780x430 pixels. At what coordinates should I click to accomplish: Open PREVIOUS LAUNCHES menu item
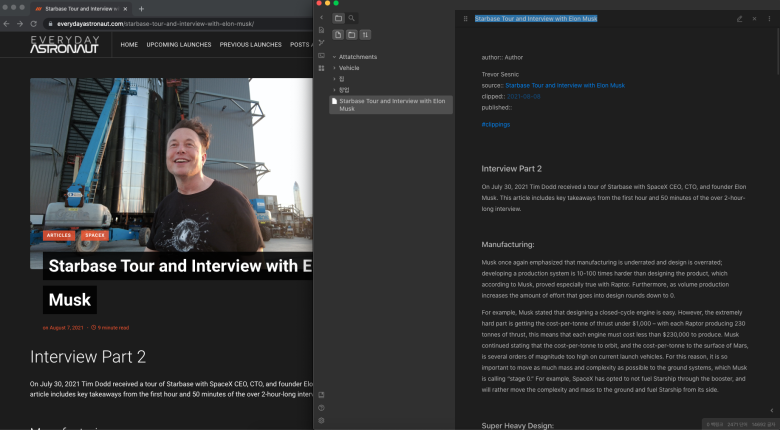pos(250,44)
